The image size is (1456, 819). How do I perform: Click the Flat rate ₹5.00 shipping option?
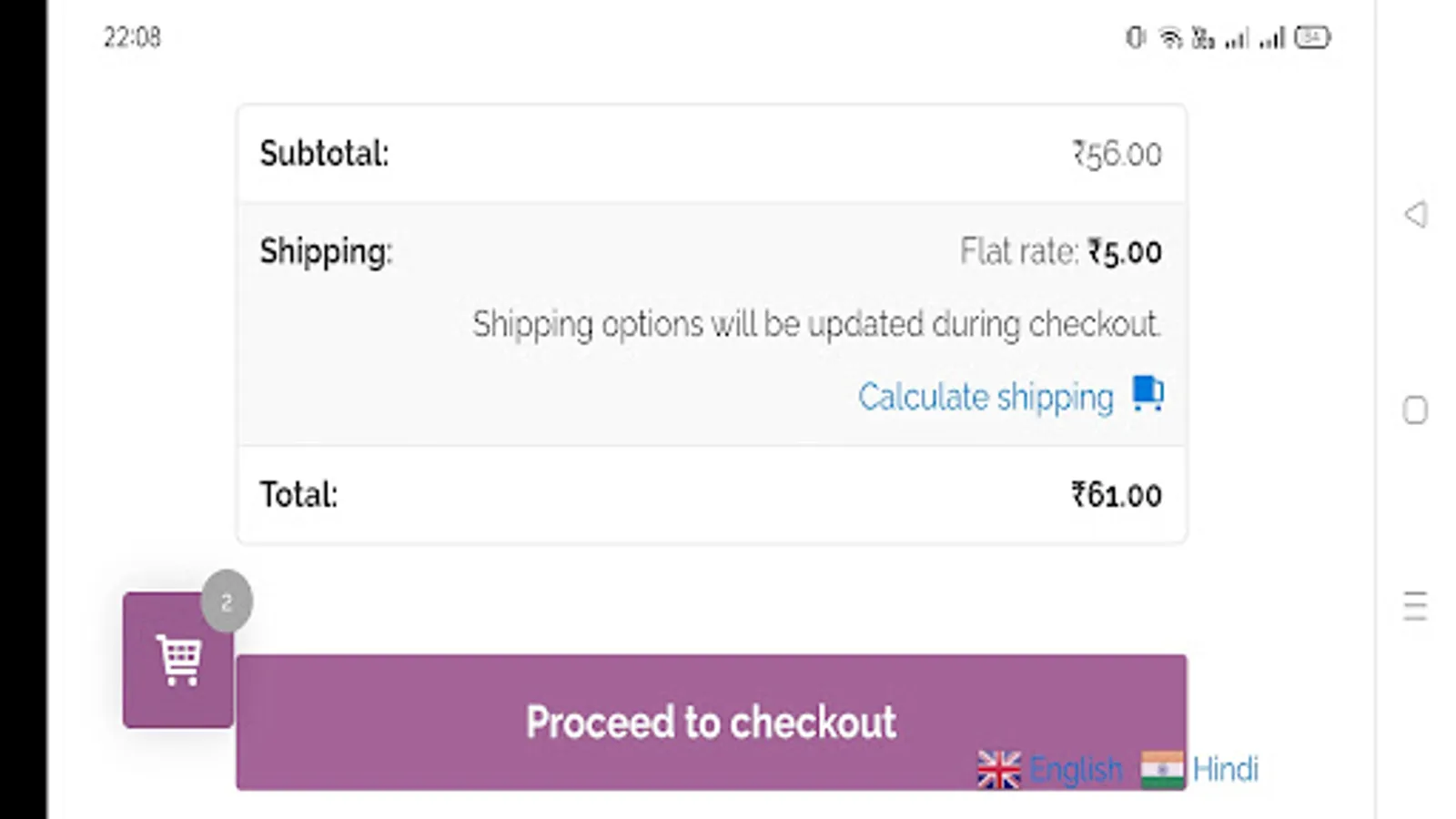pos(1060,252)
